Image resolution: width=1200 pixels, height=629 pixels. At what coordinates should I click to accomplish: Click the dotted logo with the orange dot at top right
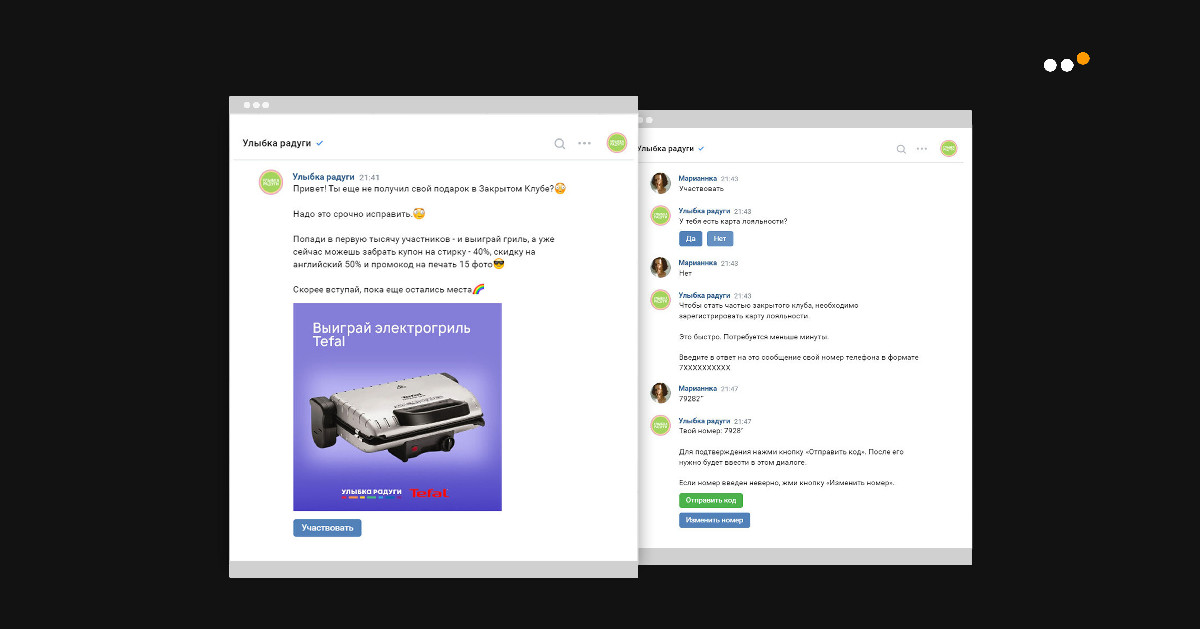tap(1066, 63)
